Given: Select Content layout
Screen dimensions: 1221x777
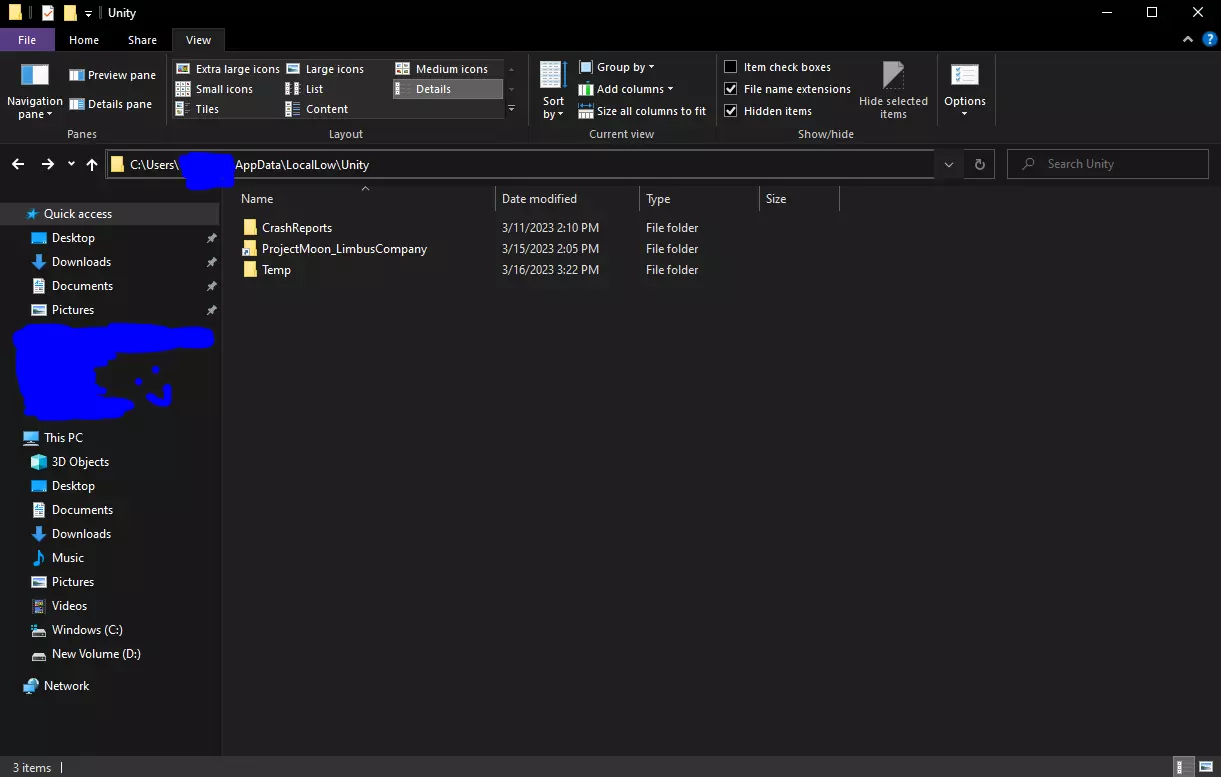Looking at the screenshot, I should 317,109.
